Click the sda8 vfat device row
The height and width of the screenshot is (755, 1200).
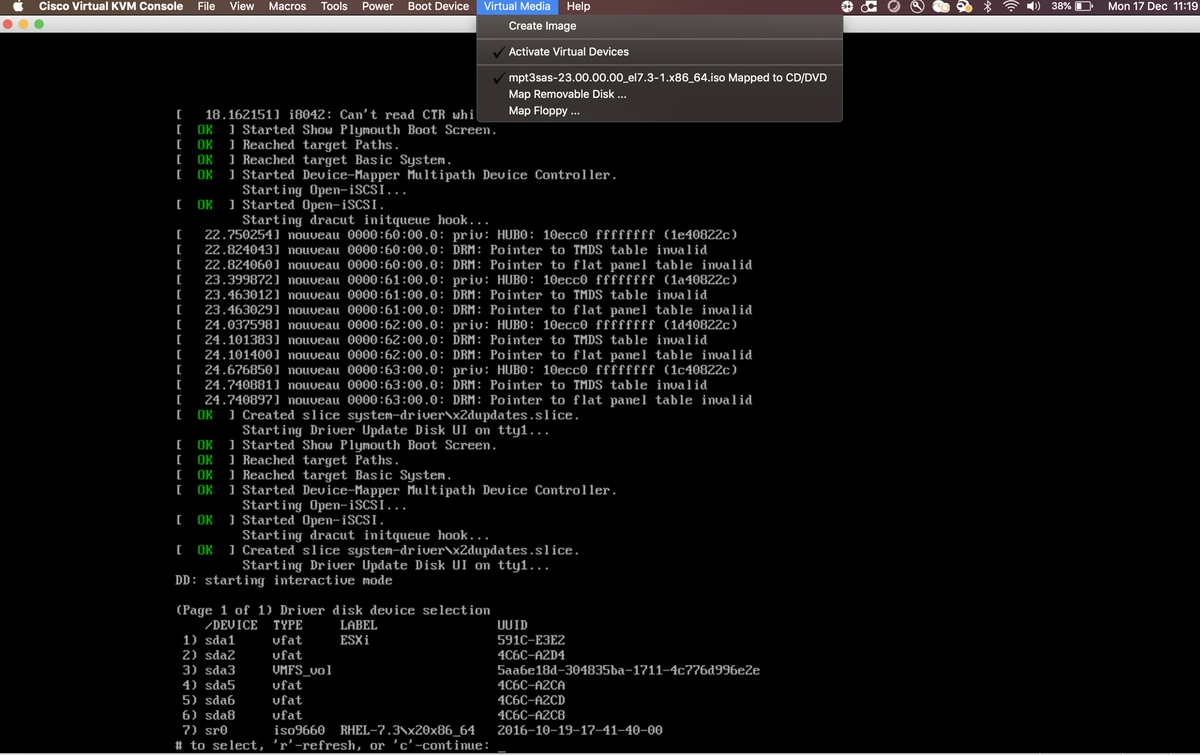click(x=374, y=715)
